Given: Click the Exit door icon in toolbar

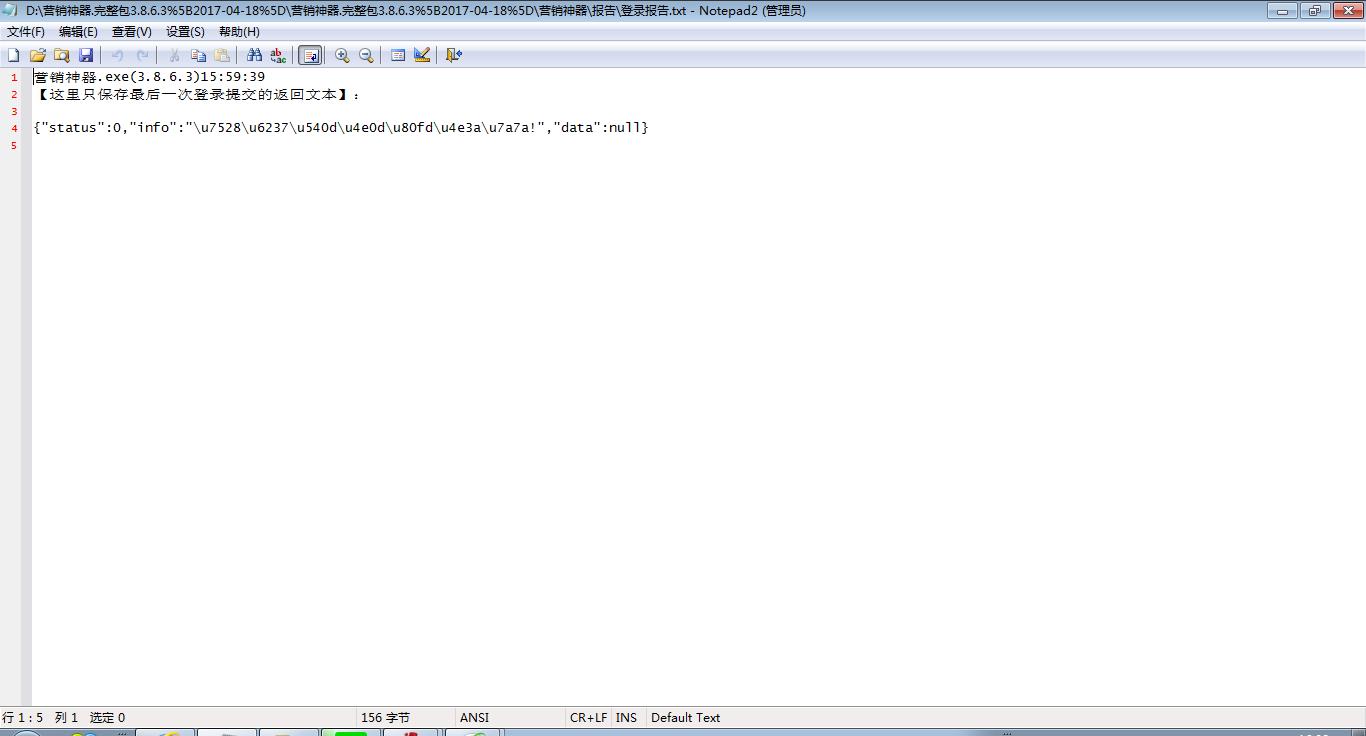Looking at the screenshot, I should point(454,55).
